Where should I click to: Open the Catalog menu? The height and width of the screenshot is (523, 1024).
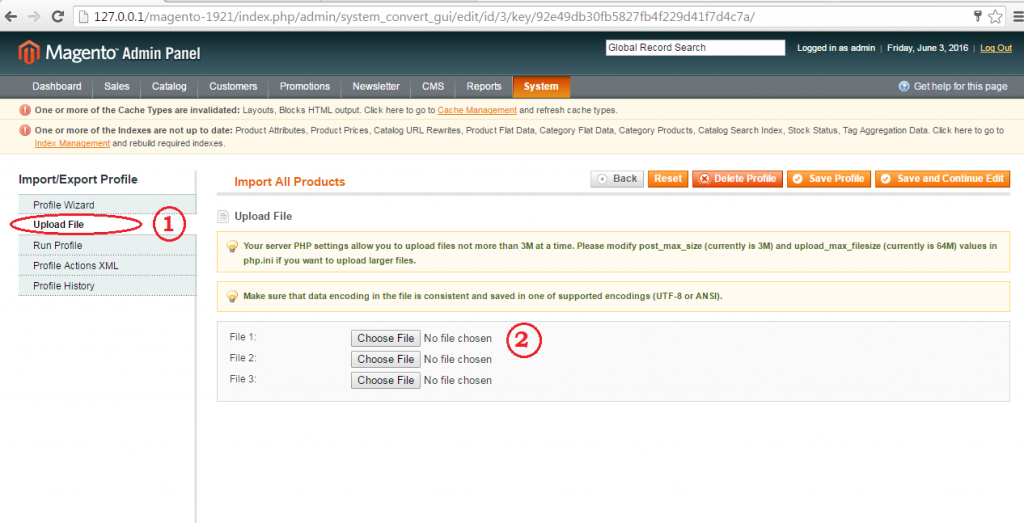pos(169,86)
